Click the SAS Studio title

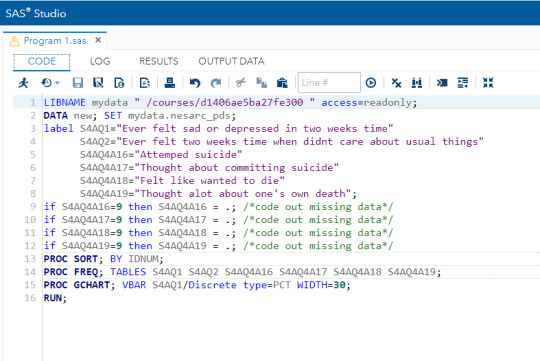click(x=36, y=13)
